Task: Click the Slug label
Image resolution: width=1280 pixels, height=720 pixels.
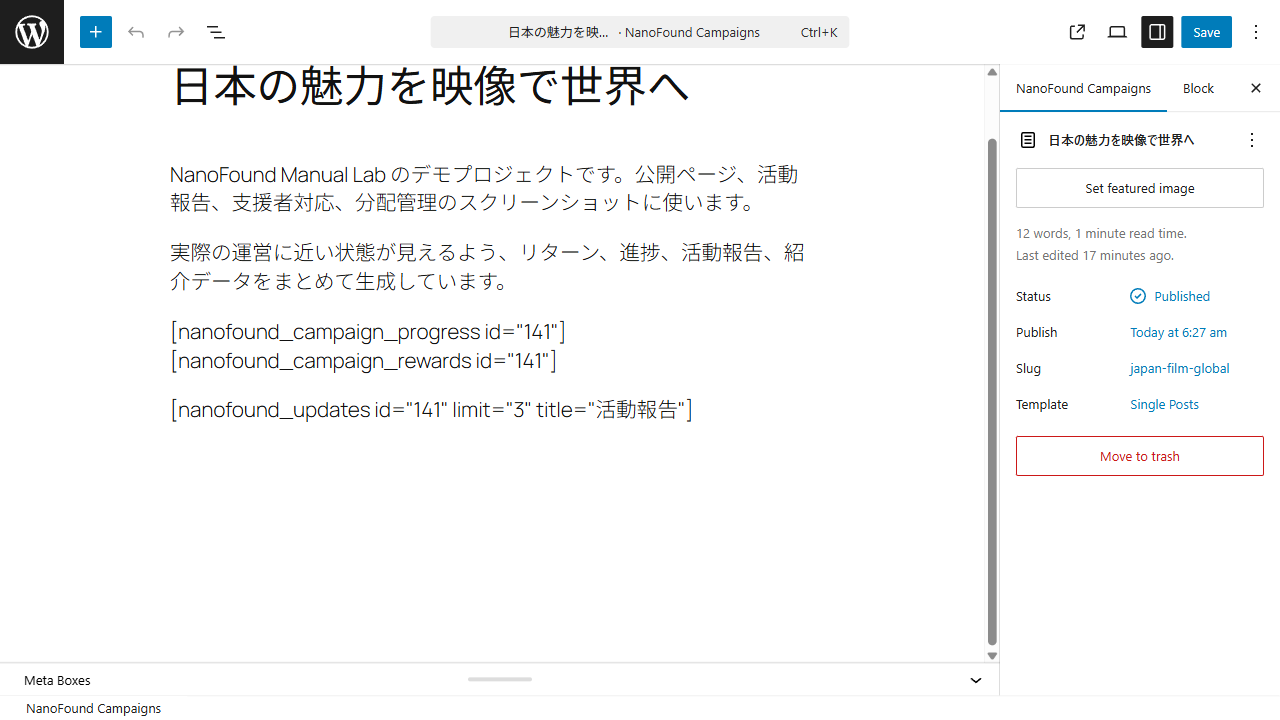Action: pyautogui.click(x=1028, y=368)
